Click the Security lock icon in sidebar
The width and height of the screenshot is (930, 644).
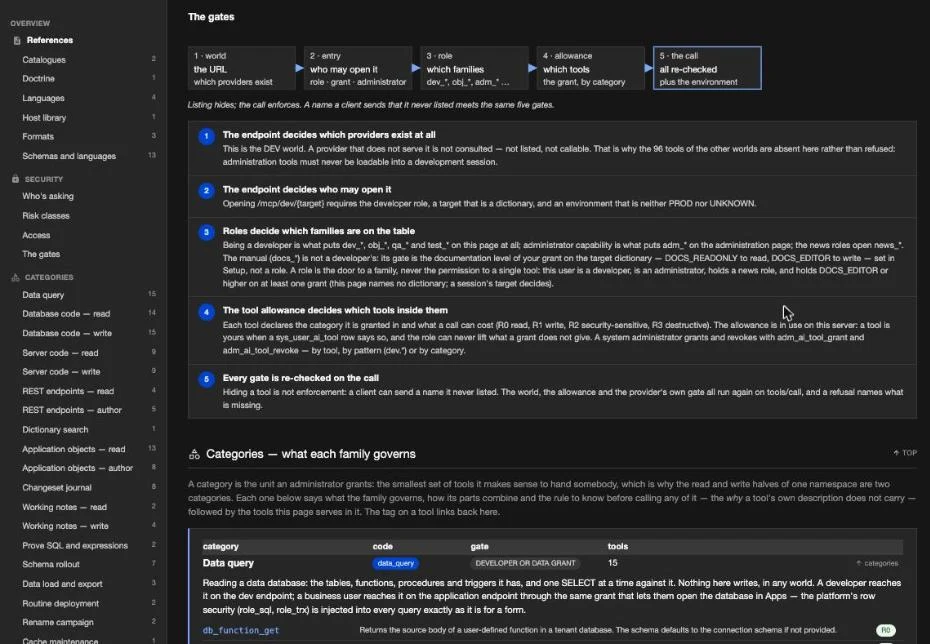pyautogui.click(x=15, y=178)
